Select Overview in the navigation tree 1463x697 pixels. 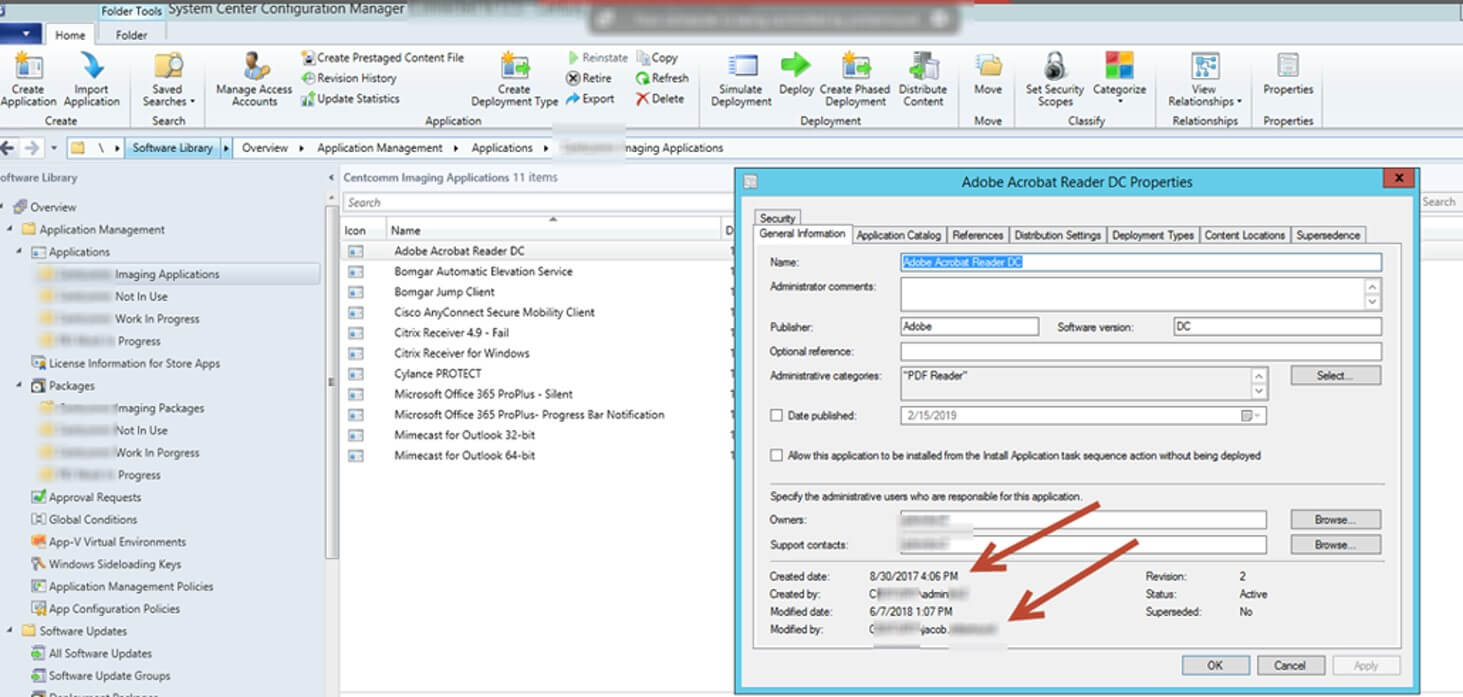coord(53,207)
